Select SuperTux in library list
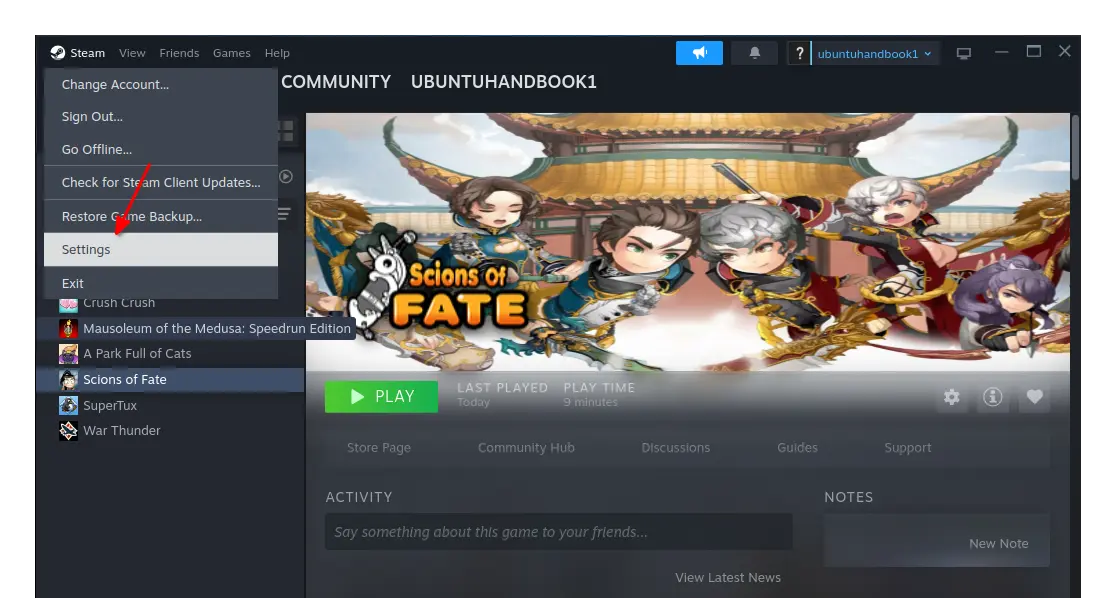The image size is (1109, 598). point(110,405)
